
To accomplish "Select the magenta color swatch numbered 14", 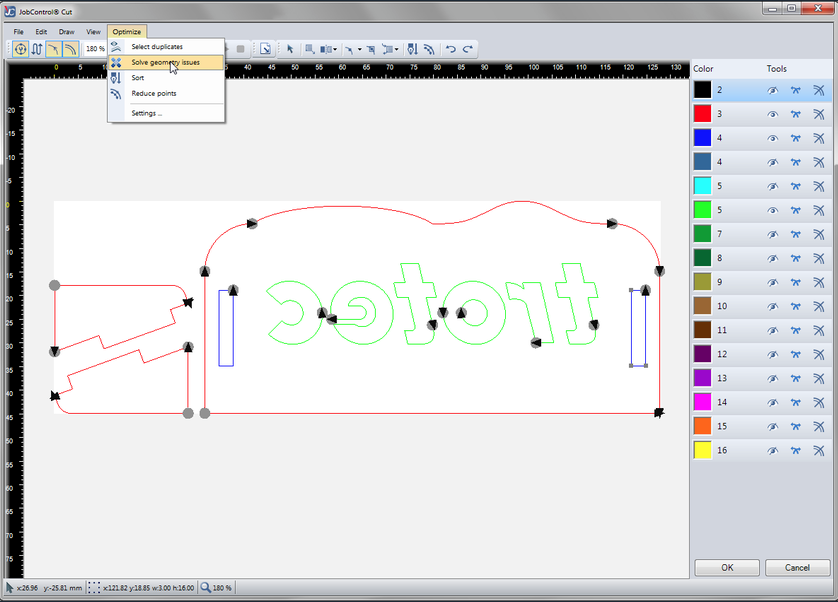I will 703,402.
